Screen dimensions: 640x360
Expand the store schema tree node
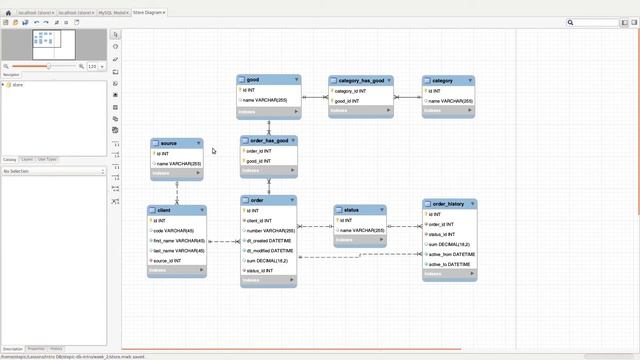click(3, 85)
